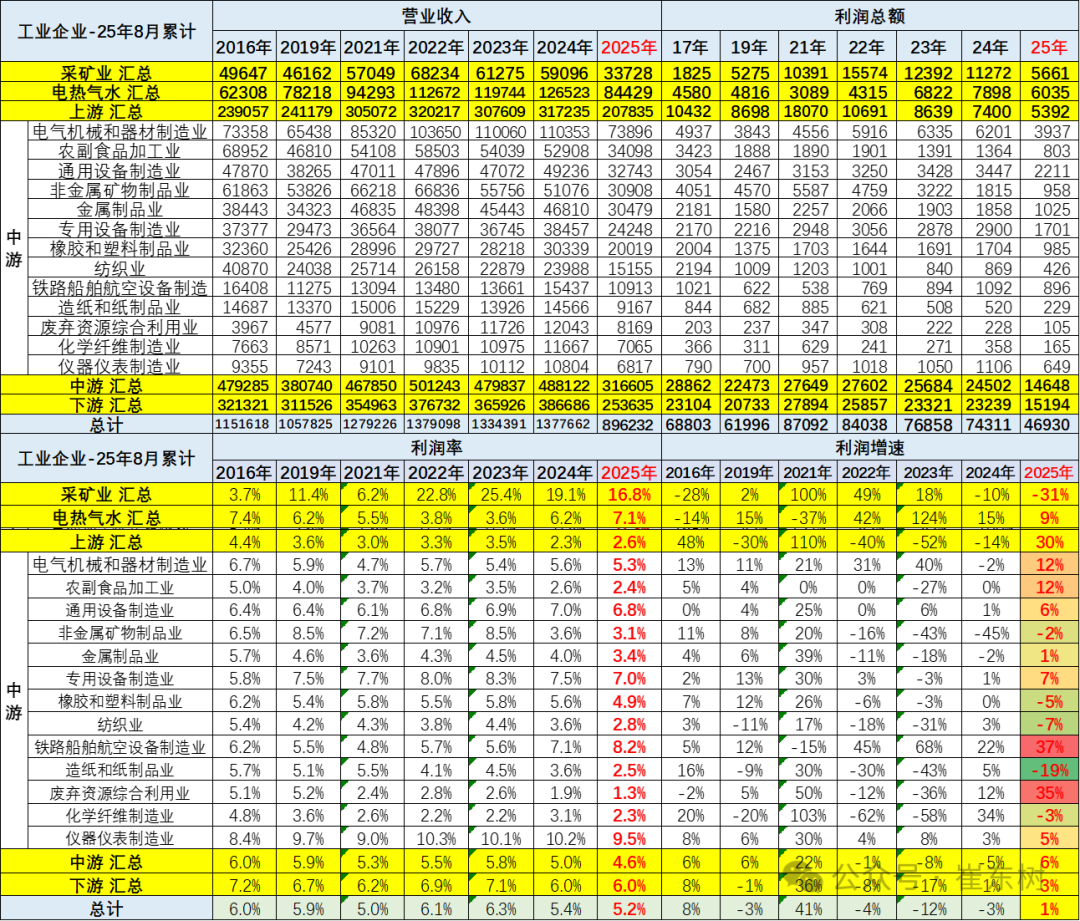Image resolution: width=1080 pixels, height=921 pixels.
Task: Click mining 2025 profit cell 5661
Action: point(1049,73)
